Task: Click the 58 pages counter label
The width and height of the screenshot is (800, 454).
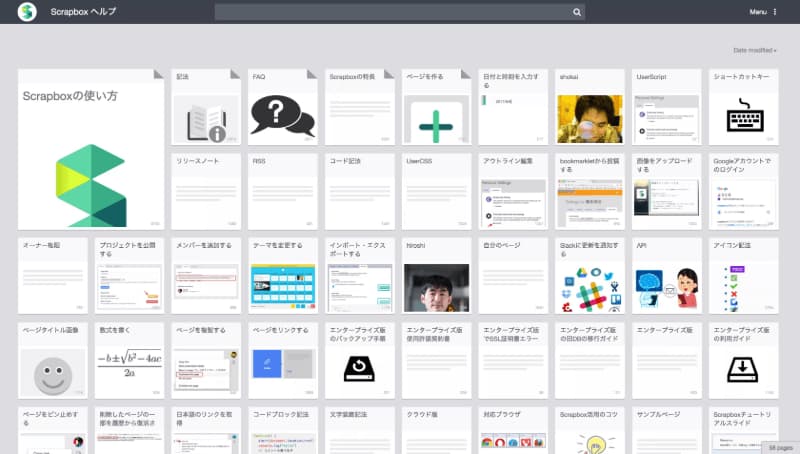Action: 780,447
